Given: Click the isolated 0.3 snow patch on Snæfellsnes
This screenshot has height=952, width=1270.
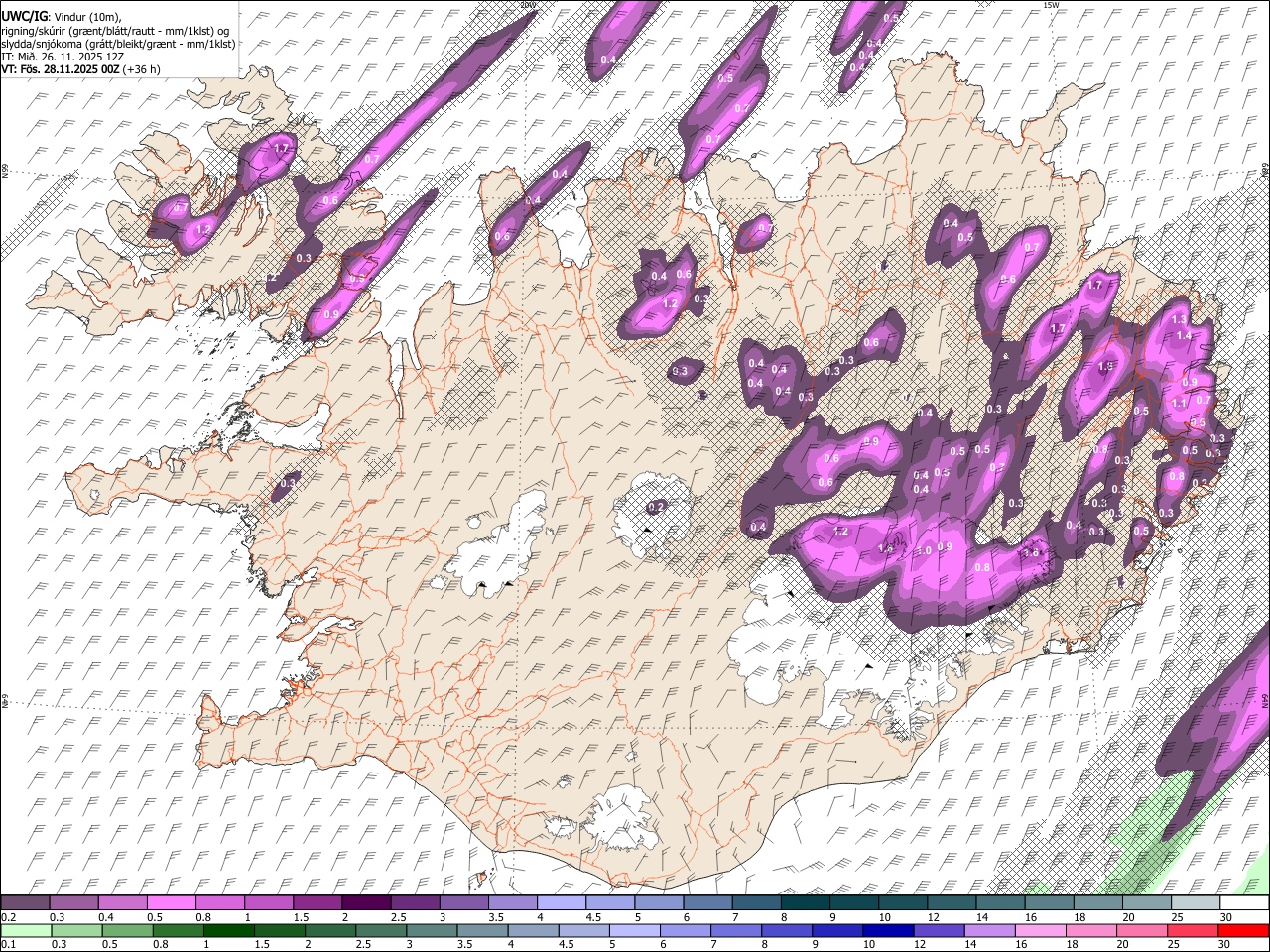Looking at the screenshot, I should point(288,484).
